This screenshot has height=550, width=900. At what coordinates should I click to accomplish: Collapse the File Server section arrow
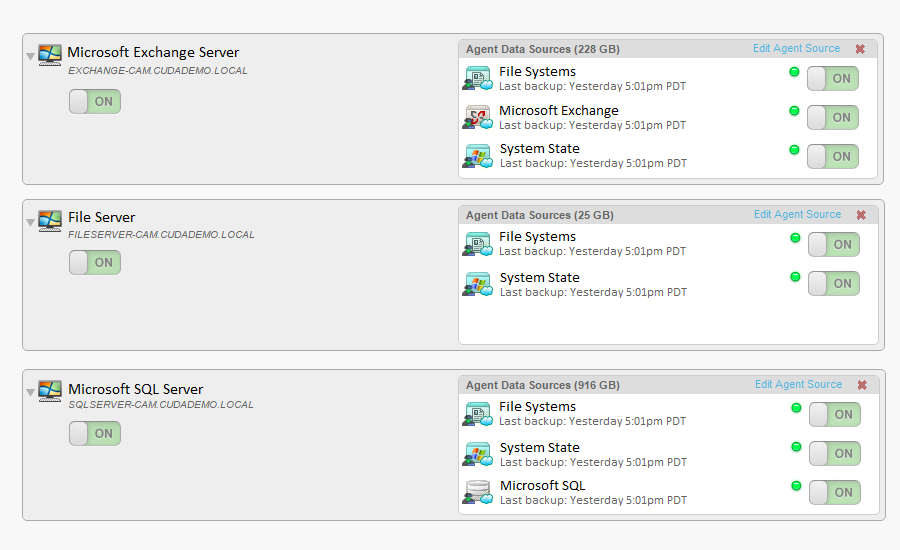(x=31, y=222)
